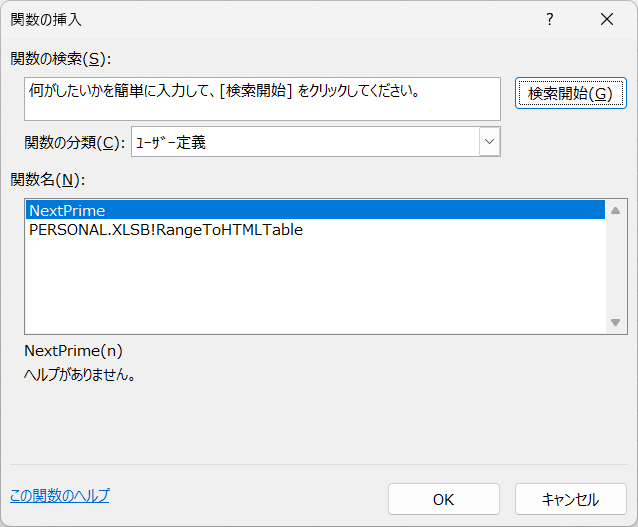Click the question mark help icon
Screen dimensions: 638x527
coord(550,19)
